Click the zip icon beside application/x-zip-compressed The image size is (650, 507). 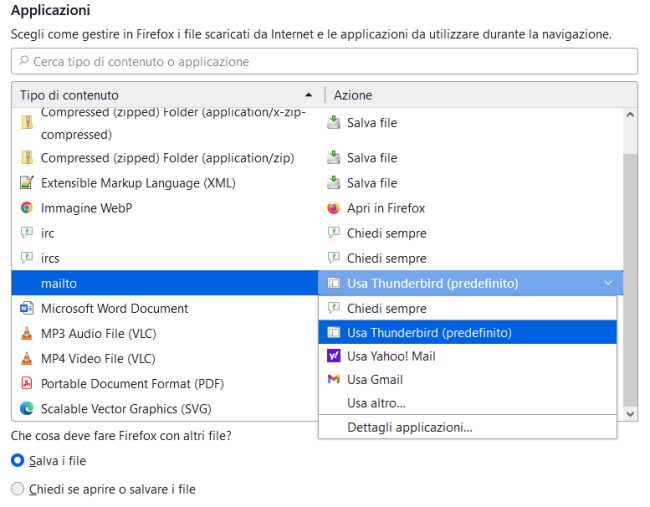pos(27,123)
